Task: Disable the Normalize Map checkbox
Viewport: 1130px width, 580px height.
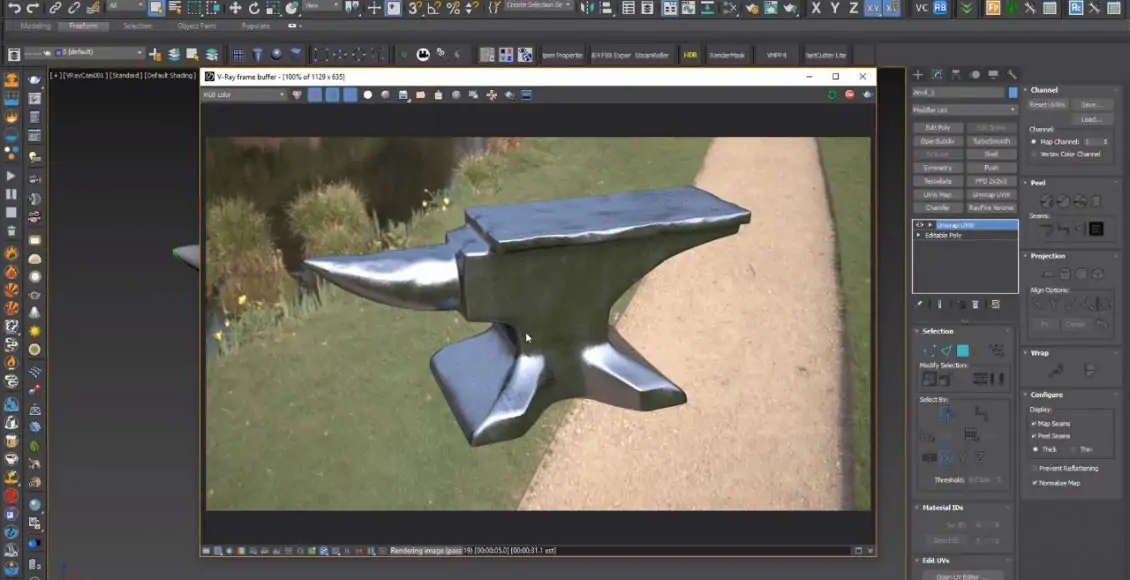Action: 1034,483
